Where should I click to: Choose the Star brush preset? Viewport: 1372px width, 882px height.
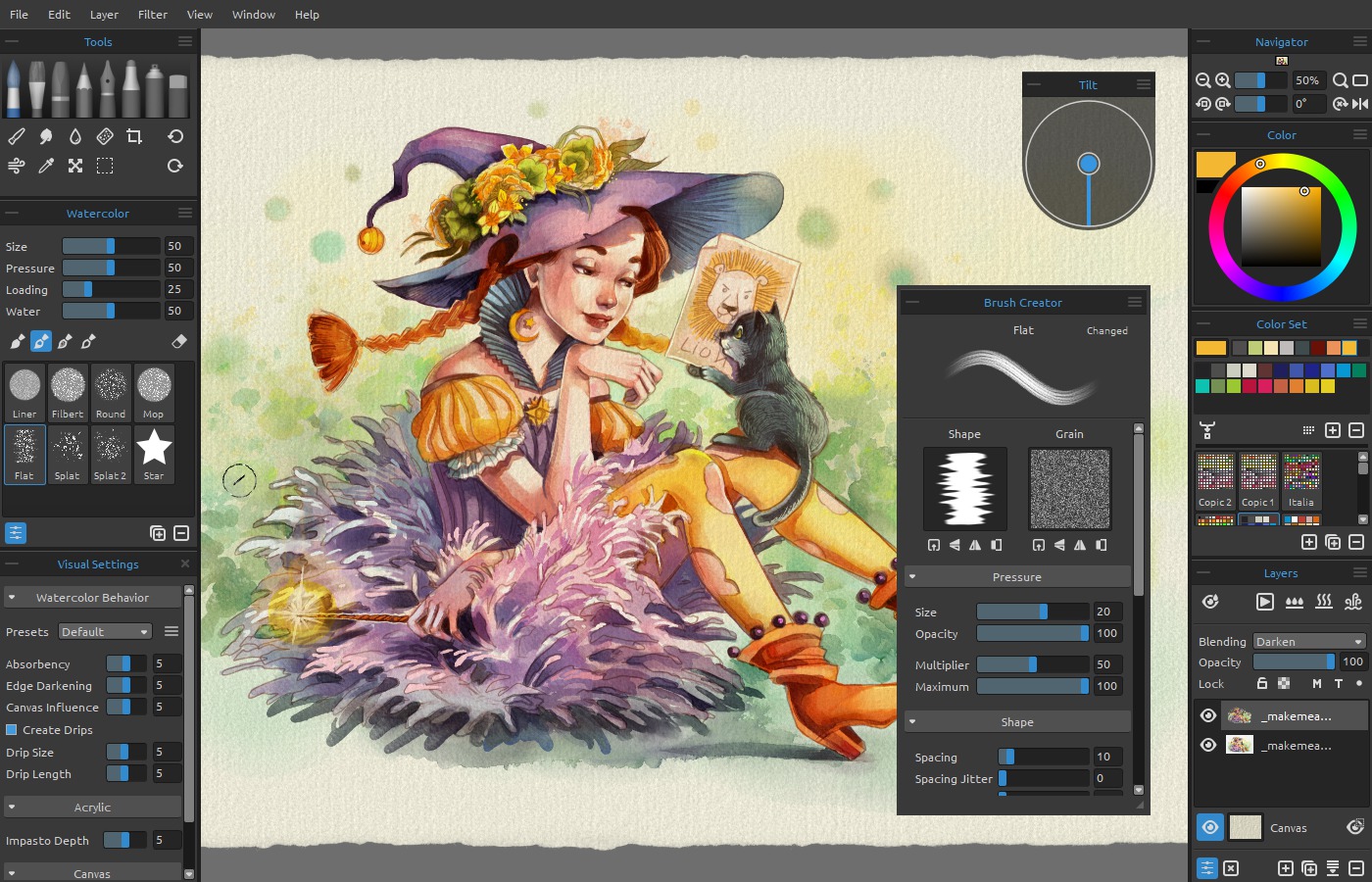153,452
